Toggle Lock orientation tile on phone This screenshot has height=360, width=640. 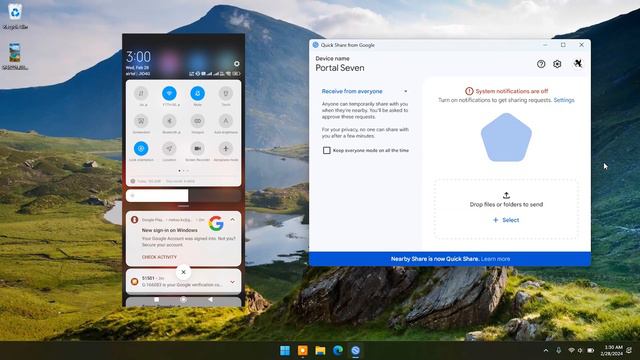point(141,149)
